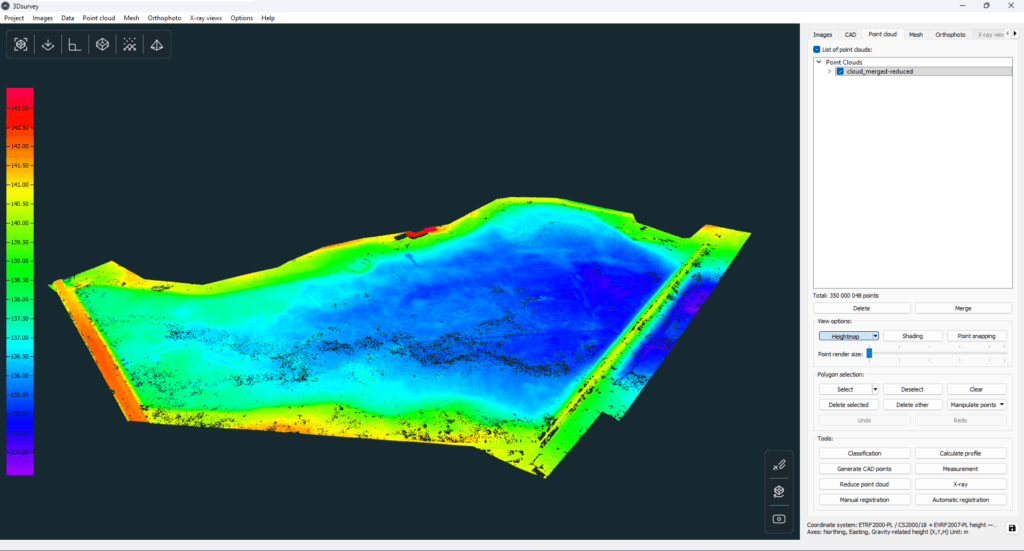Open the Mesh menu in menu bar
The height and width of the screenshot is (551, 1024).
point(131,18)
